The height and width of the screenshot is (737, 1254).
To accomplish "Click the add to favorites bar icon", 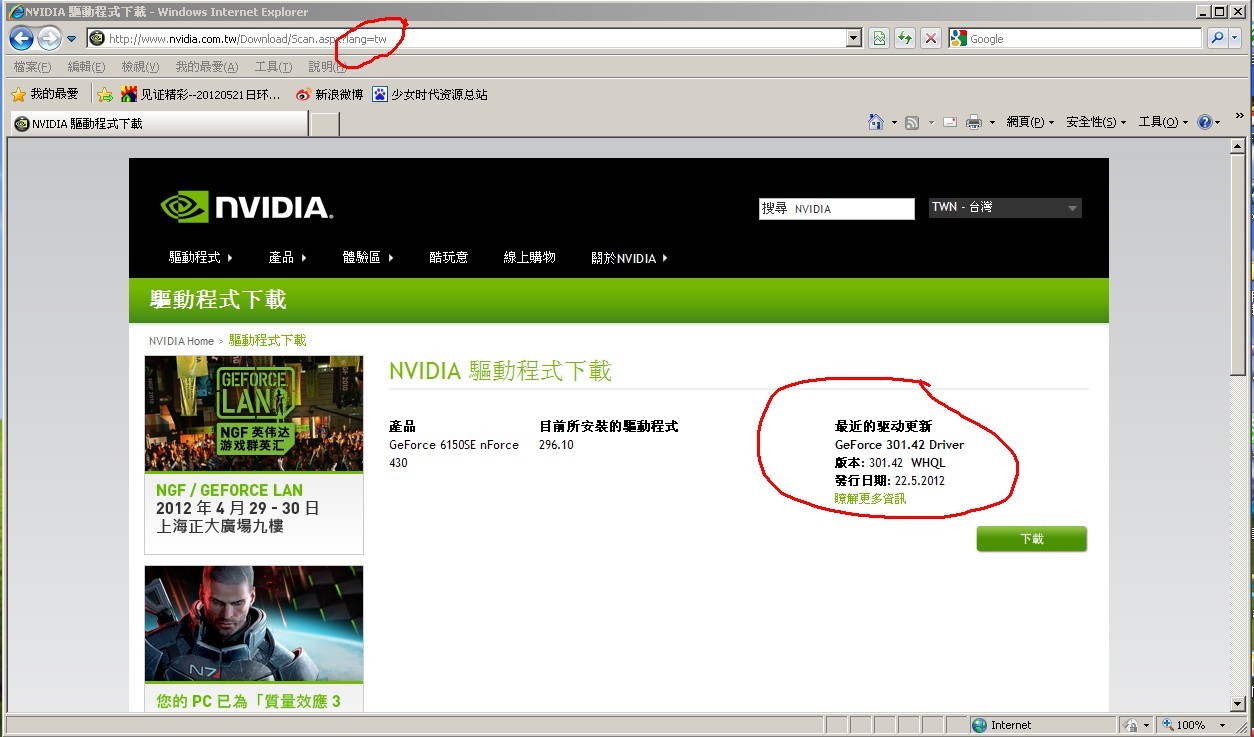I will (x=104, y=94).
